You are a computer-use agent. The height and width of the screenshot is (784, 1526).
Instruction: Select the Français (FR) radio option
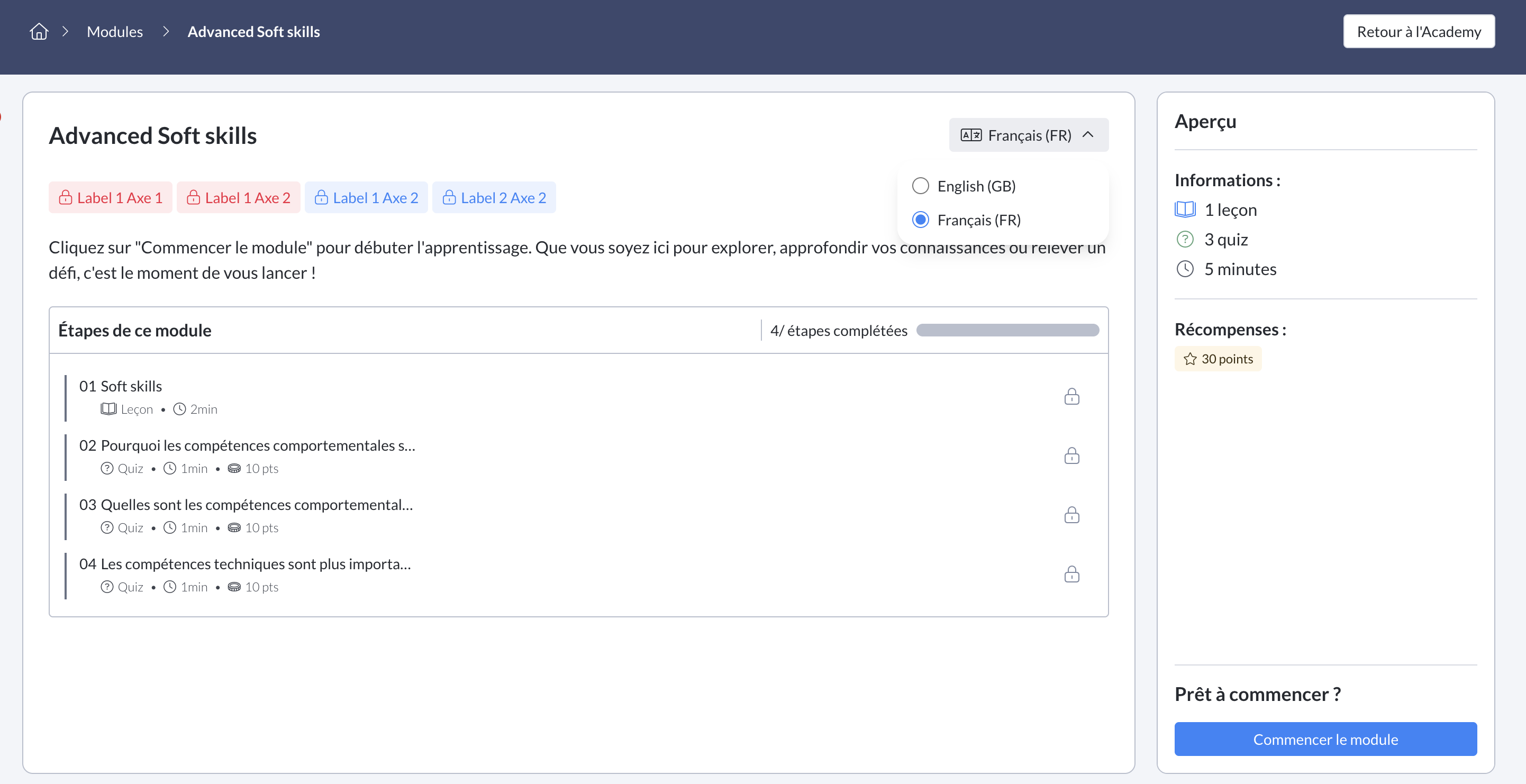920,220
